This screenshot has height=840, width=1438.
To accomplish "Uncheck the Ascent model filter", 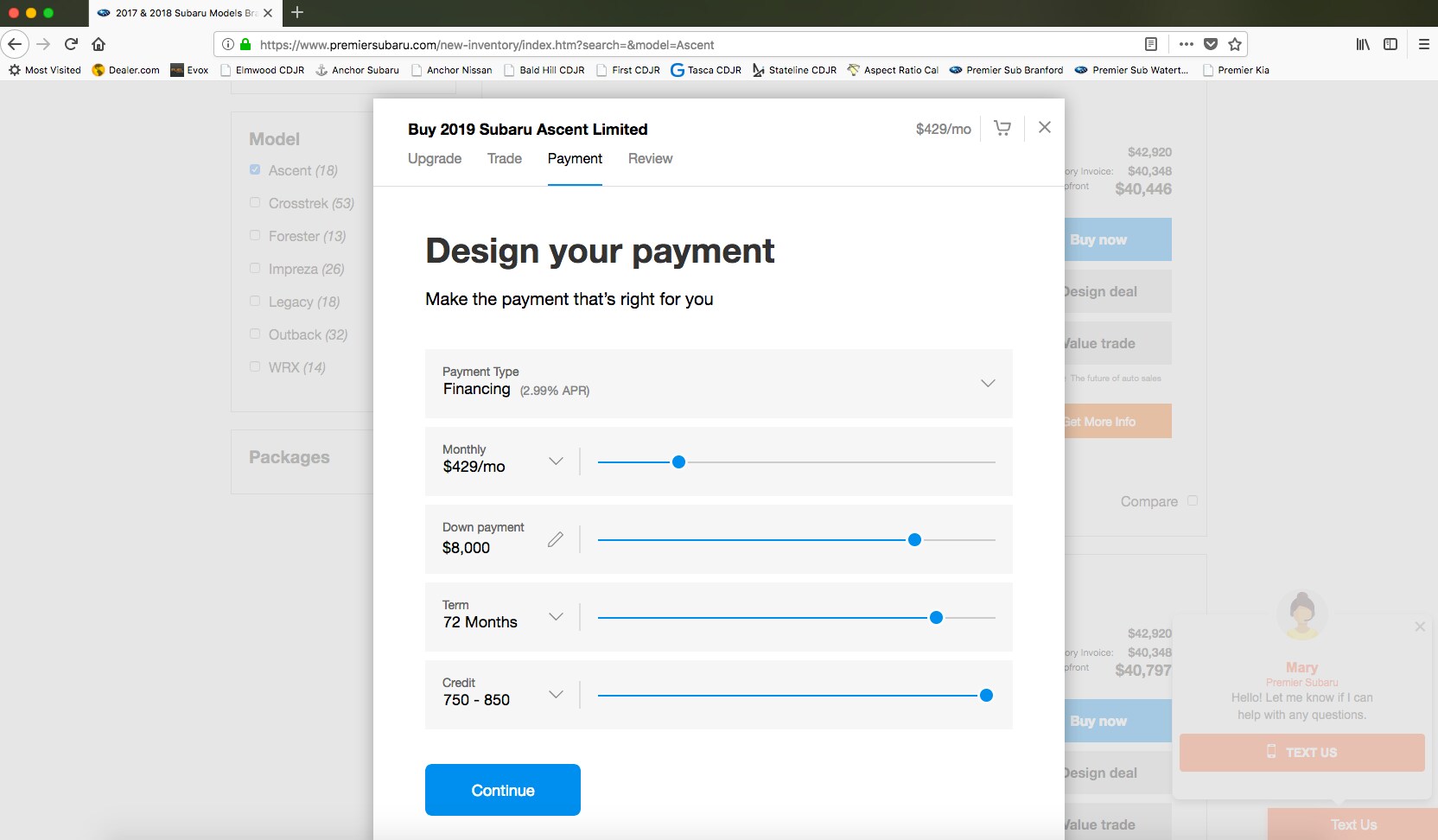I will [x=255, y=170].
